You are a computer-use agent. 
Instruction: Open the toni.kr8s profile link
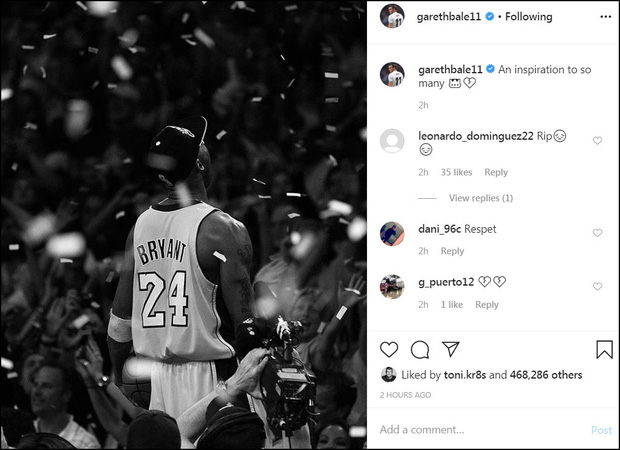click(459, 375)
